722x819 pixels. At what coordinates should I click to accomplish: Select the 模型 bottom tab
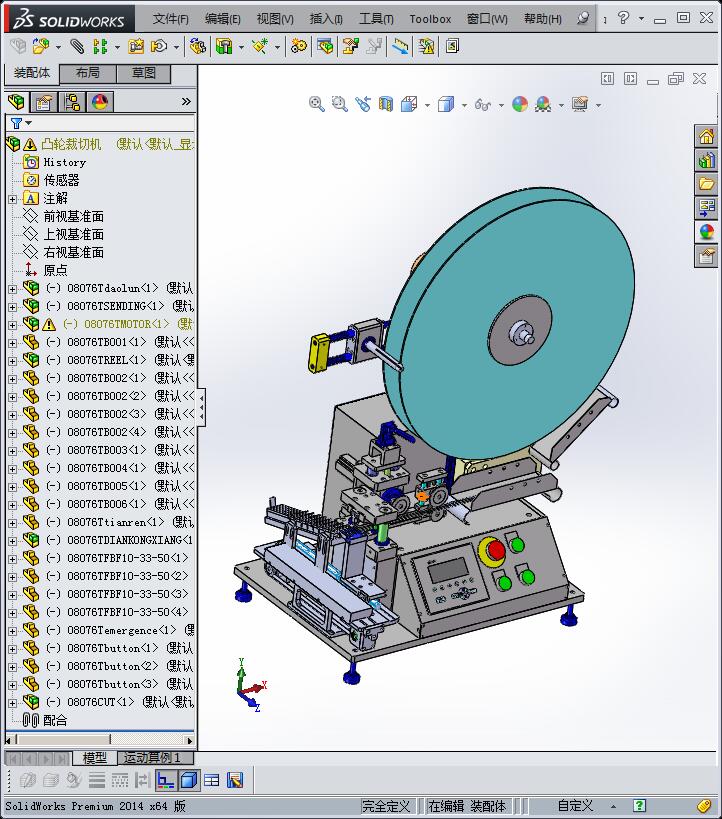click(x=95, y=757)
